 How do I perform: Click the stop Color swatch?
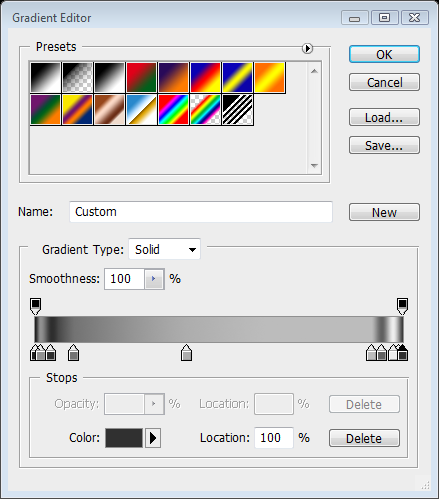[x=124, y=438]
